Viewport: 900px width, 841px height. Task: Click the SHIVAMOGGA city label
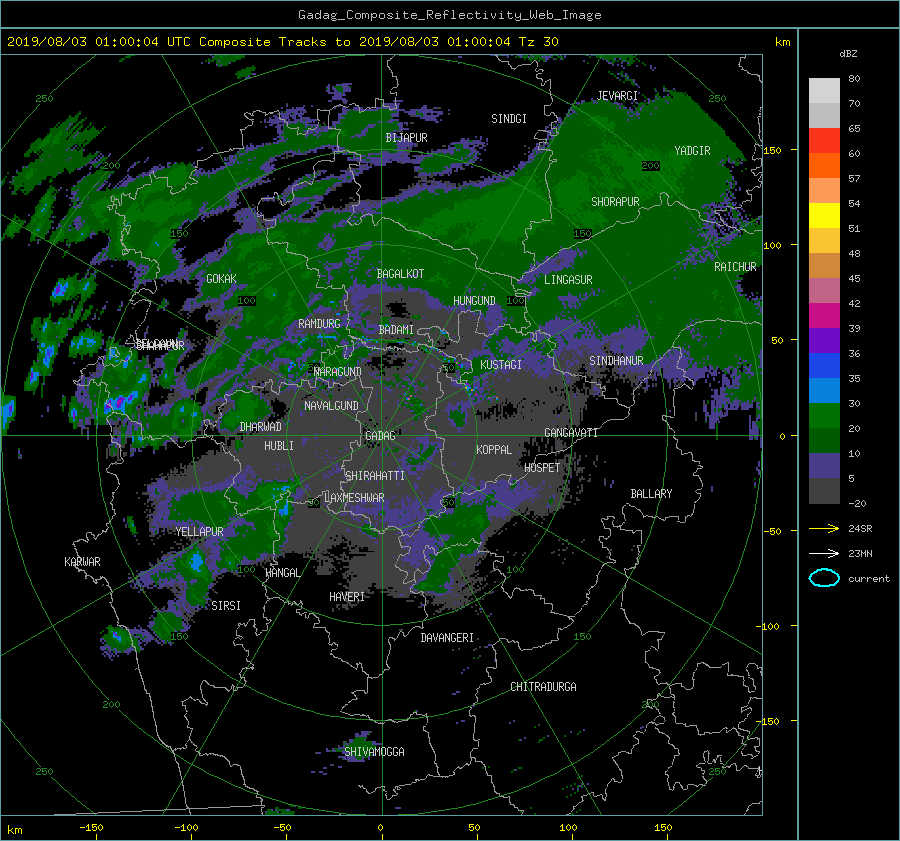(x=374, y=751)
